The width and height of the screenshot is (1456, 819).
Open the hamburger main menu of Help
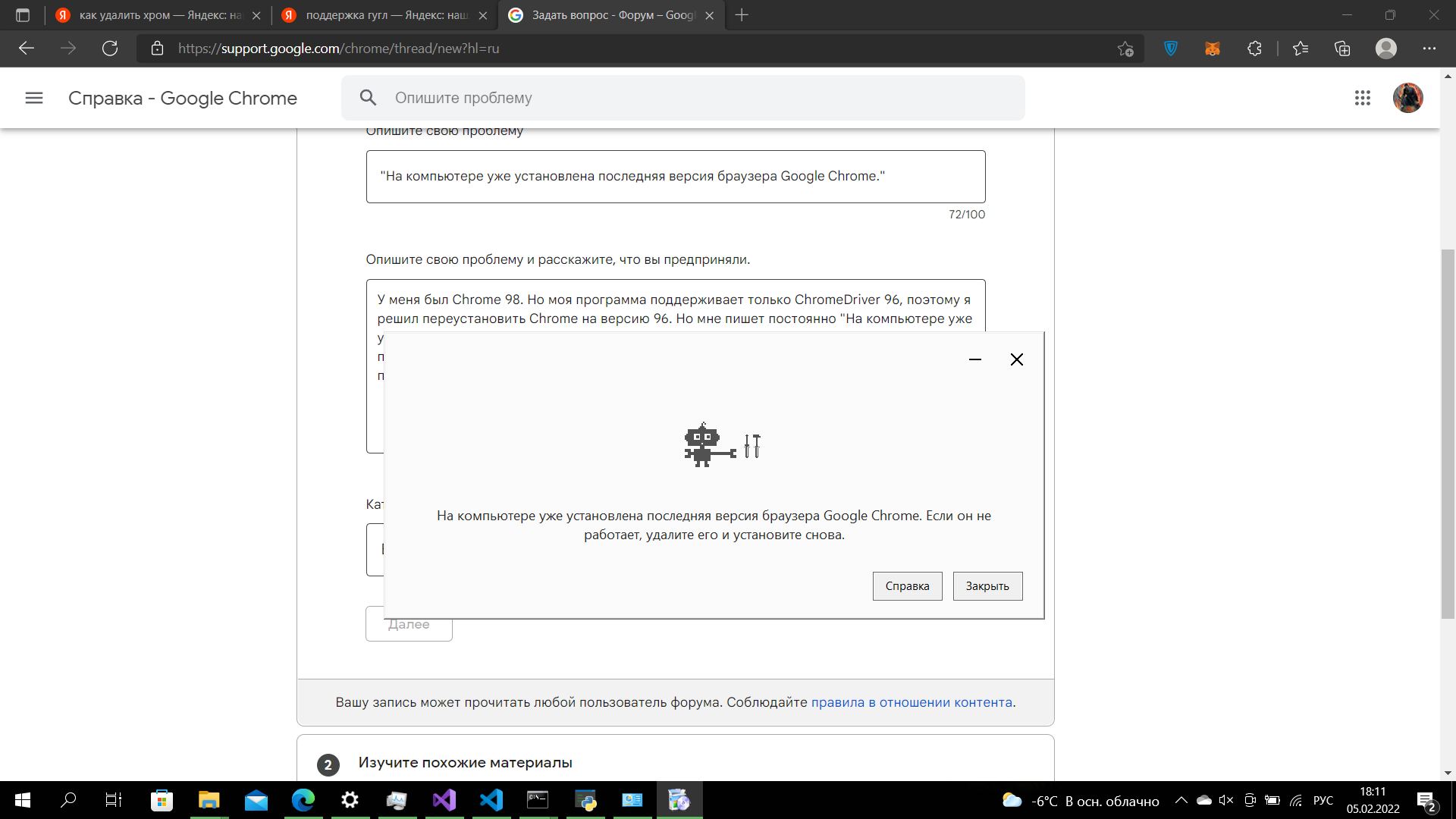coord(34,98)
